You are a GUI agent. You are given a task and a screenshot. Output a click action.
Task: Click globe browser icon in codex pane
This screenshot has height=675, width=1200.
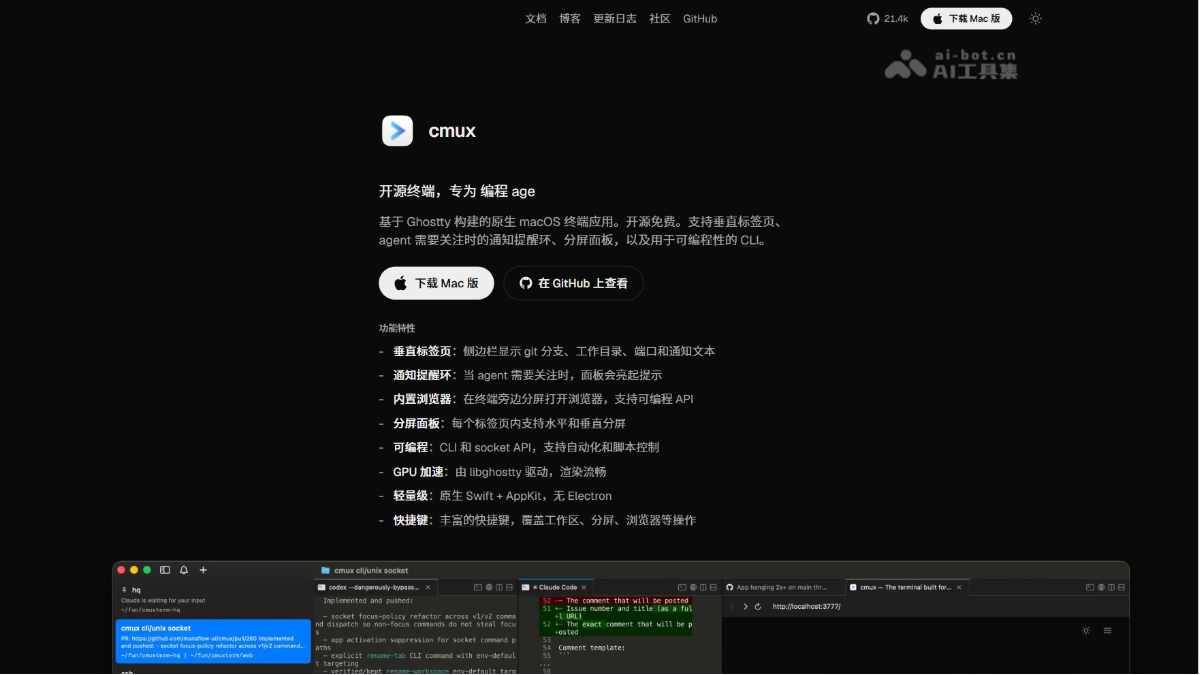point(489,587)
